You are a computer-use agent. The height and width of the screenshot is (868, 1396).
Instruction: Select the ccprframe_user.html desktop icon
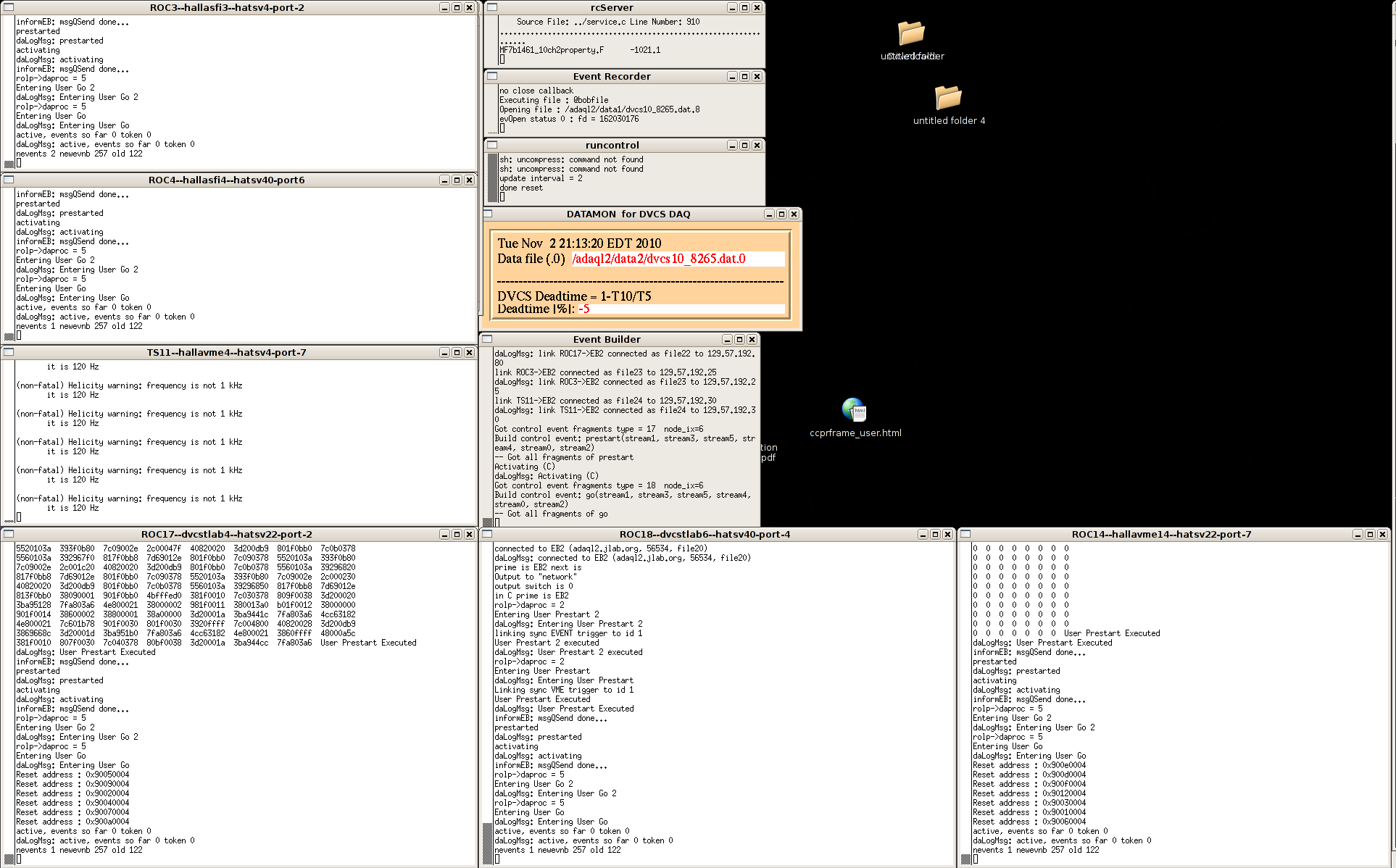point(855,417)
